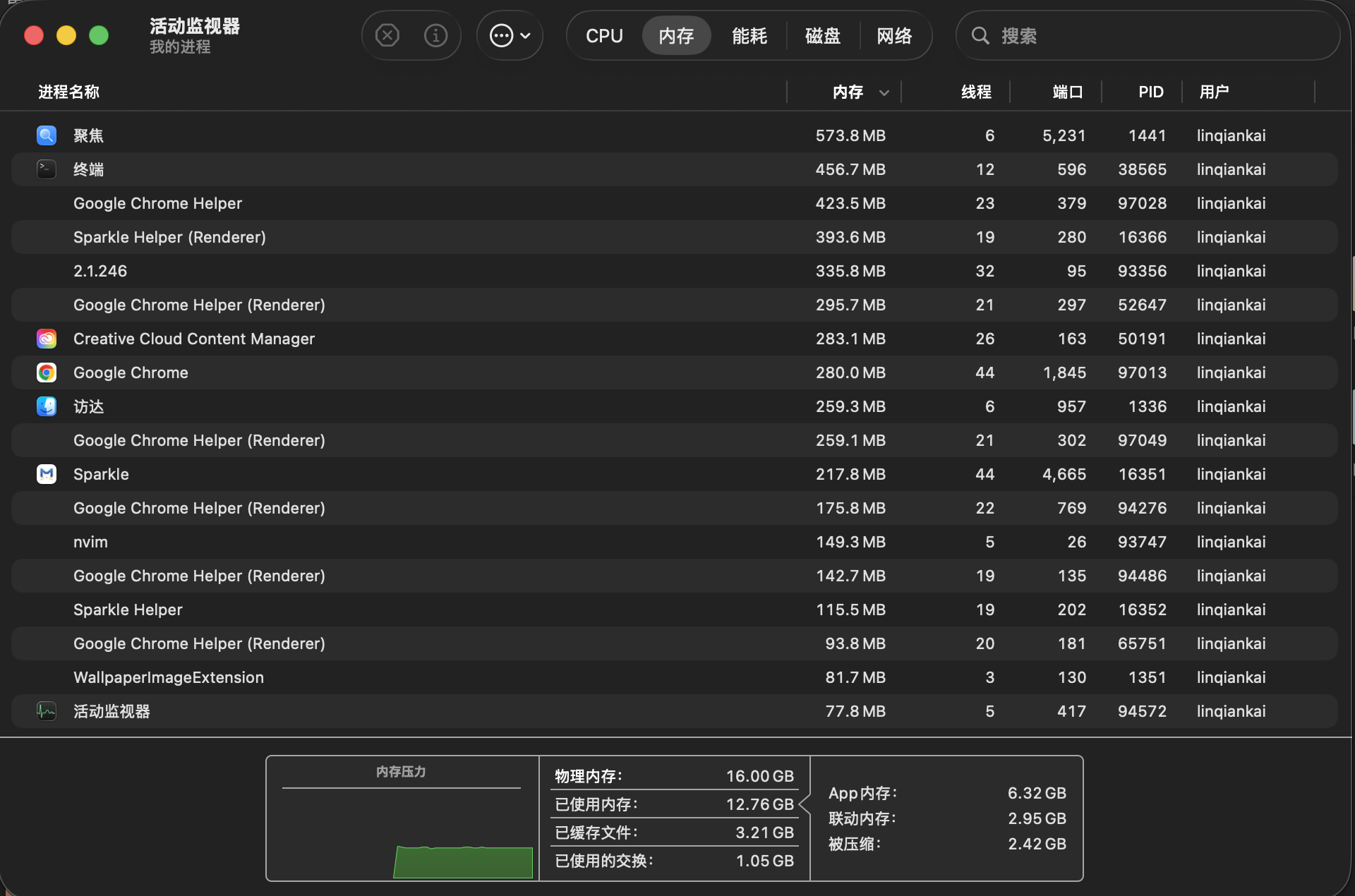Click the Finder 访达 app icon
The height and width of the screenshot is (896, 1355).
(47, 406)
